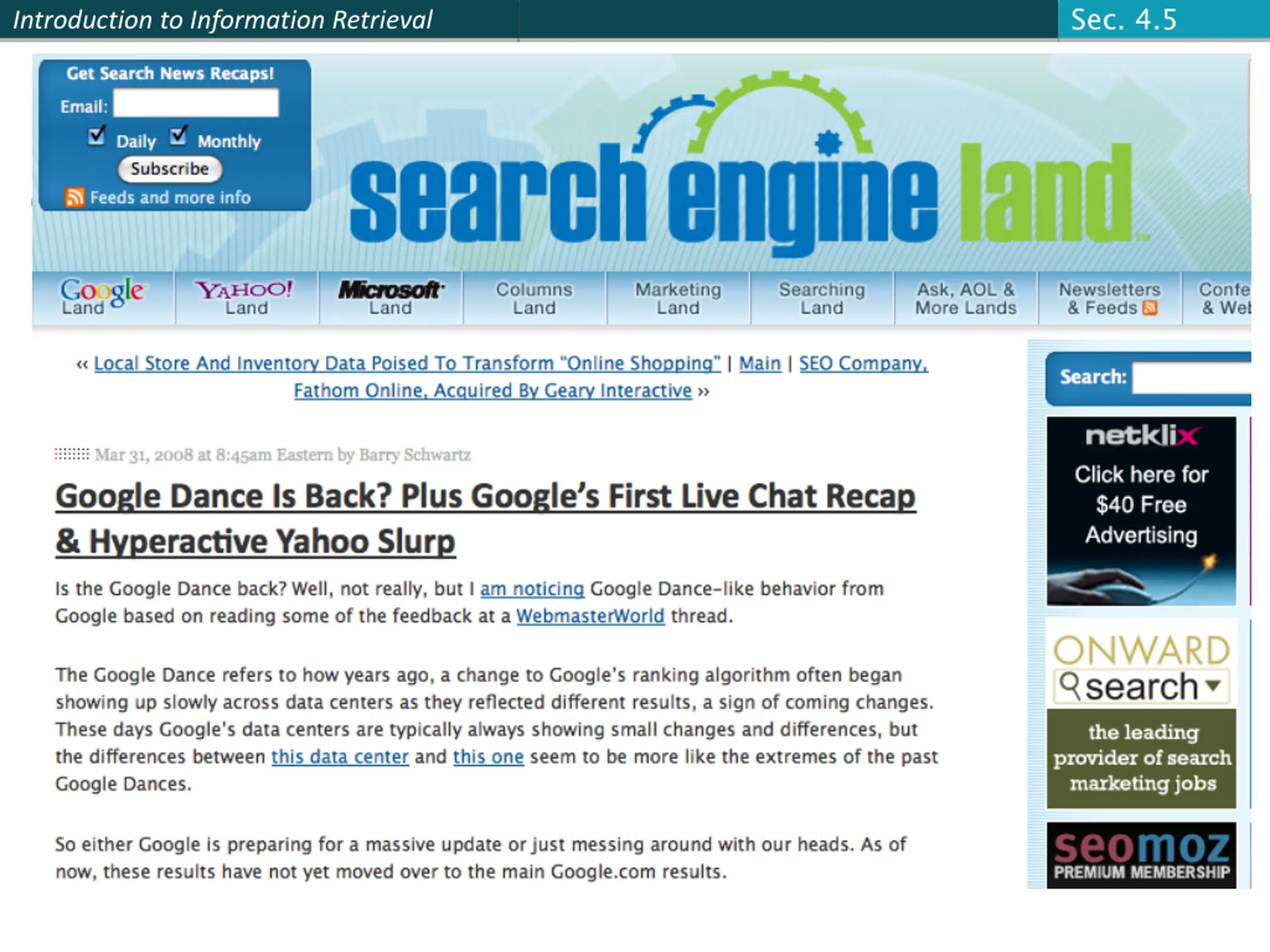Click the post date and author line
Image resolution: width=1270 pixels, height=952 pixels.
point(282,455)
